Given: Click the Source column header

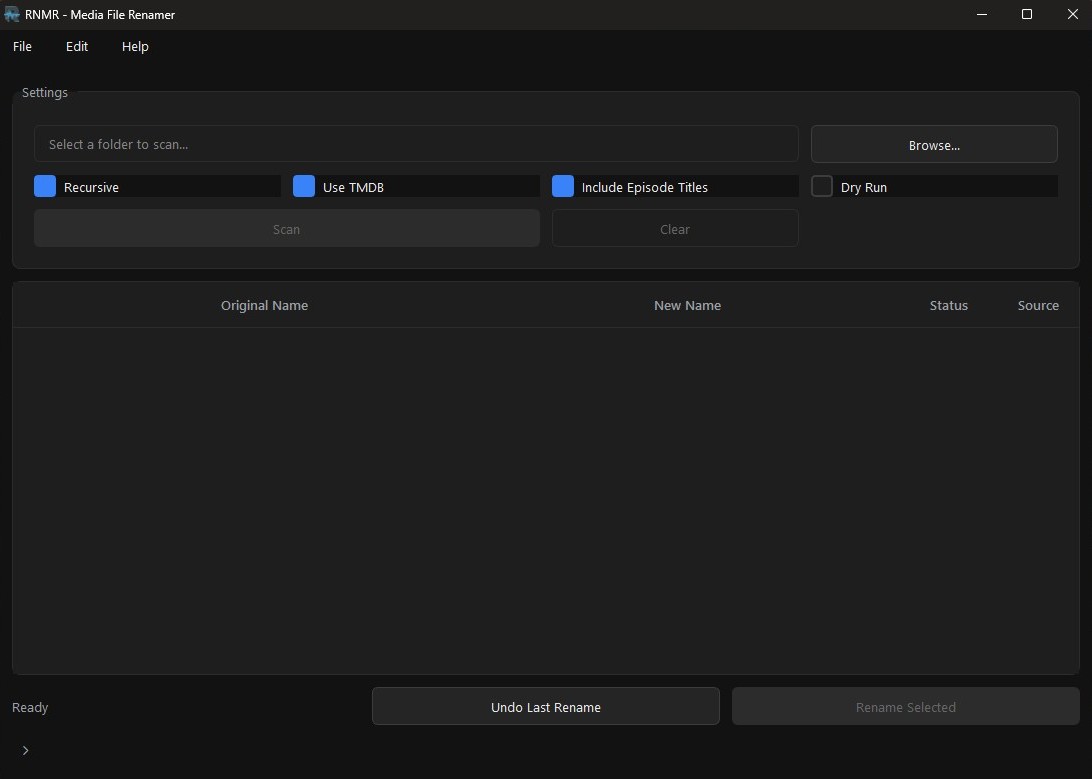Looking at the screenshot, I should 1038,305.
